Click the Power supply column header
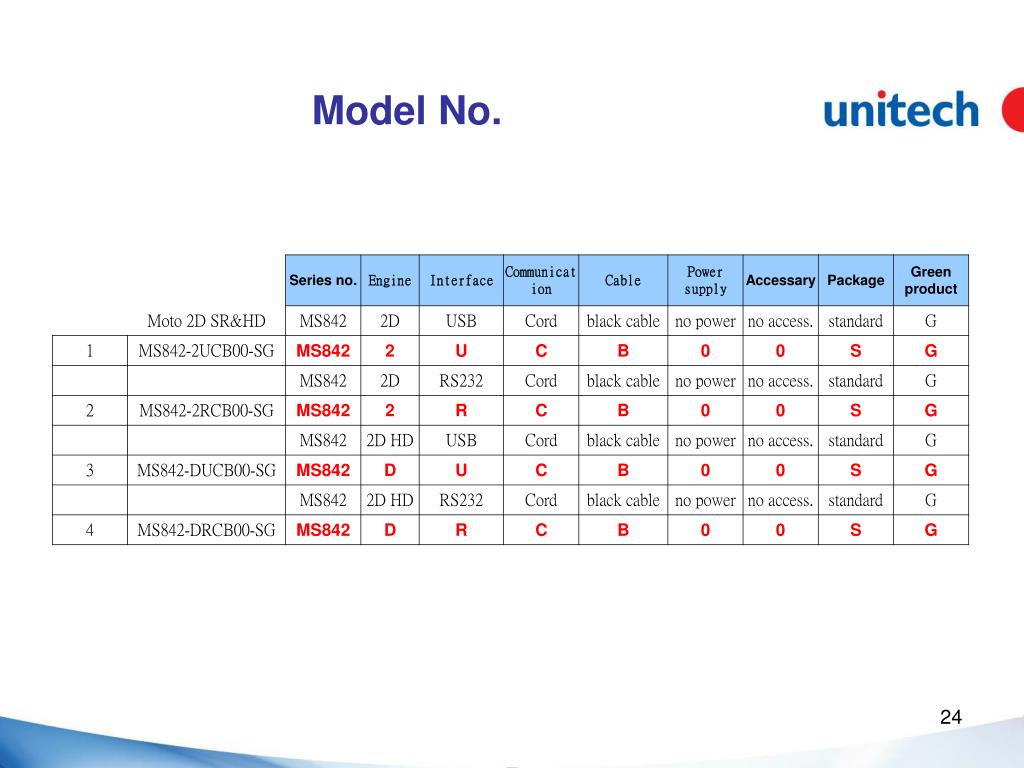1024x768 pixels. point(705,280)
